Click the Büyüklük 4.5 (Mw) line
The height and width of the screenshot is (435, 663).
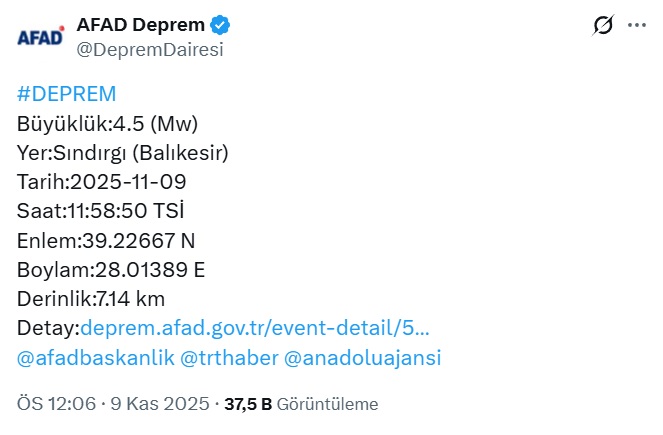pos(108,124)
